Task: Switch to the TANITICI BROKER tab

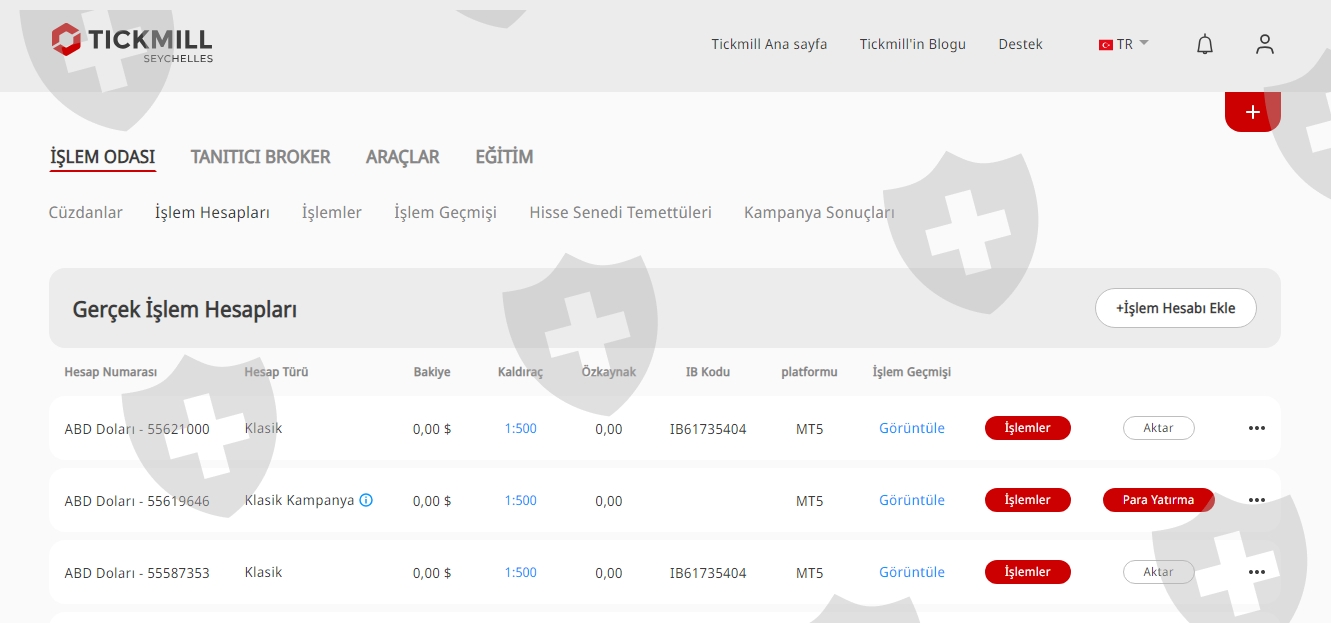Action: tap(260, 157)
